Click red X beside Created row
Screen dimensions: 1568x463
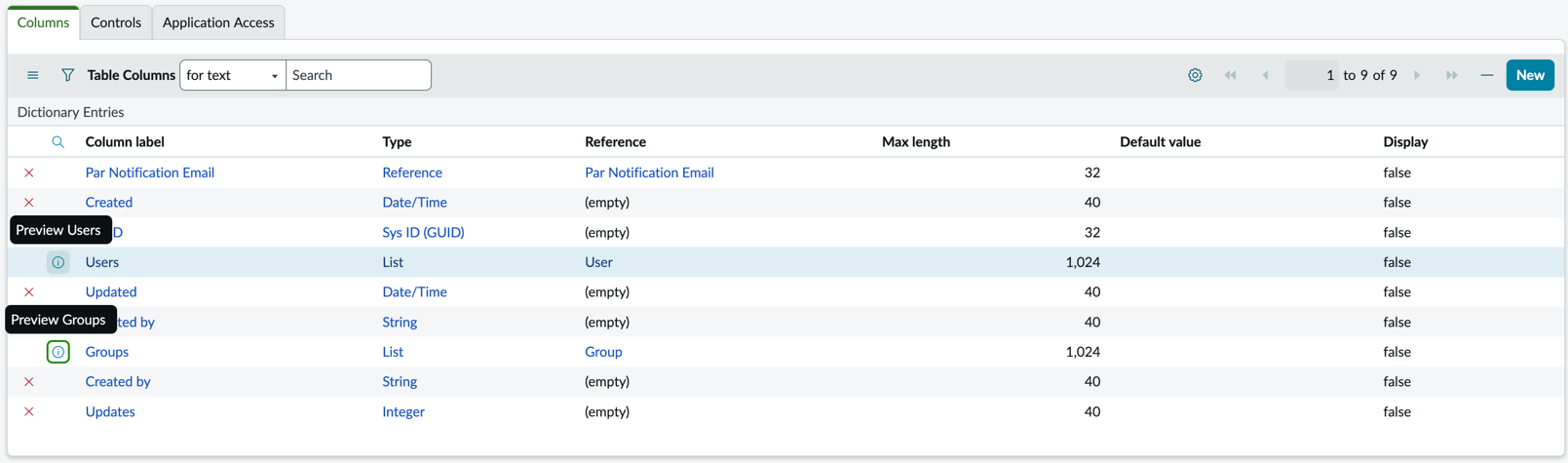[x=29, y=203]
